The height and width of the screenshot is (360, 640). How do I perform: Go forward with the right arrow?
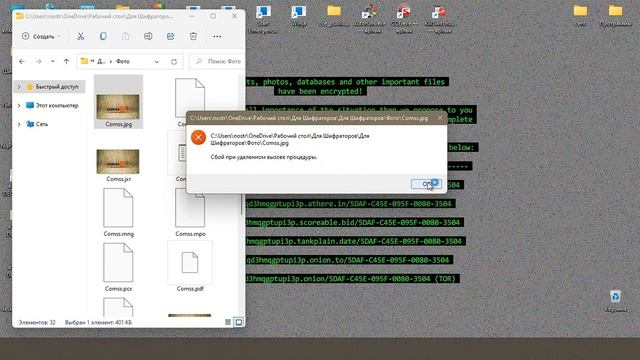pyautogui.click(x=38, y=61)
